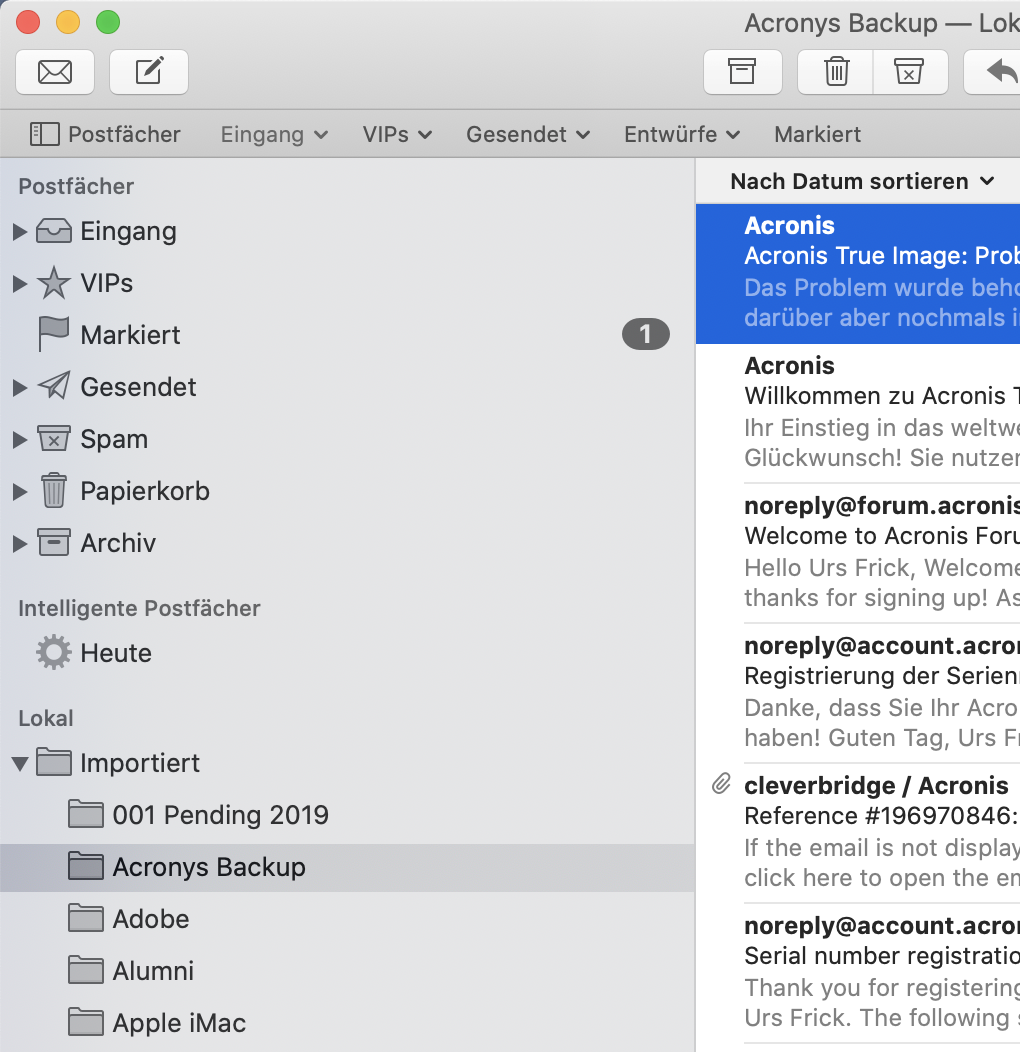1020x1052 pixels.
Task: Open the Welcome to Acronis Forum message
Action: tap(858, 554)
